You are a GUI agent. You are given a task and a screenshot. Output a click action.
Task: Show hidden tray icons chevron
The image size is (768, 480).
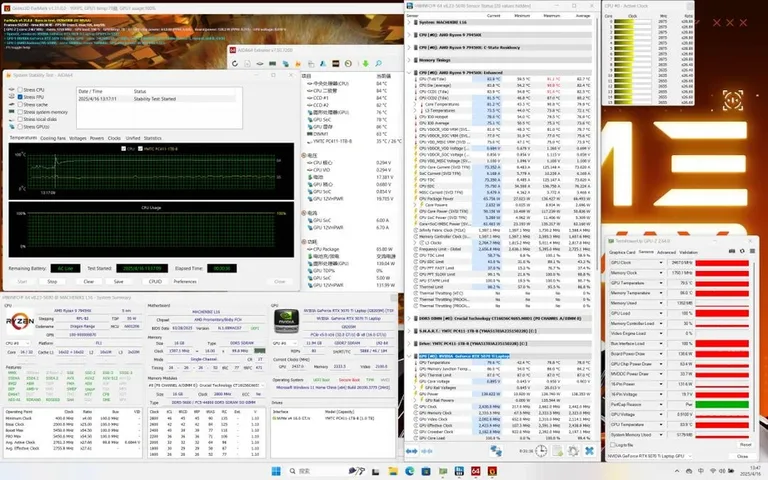click(677, 471)
